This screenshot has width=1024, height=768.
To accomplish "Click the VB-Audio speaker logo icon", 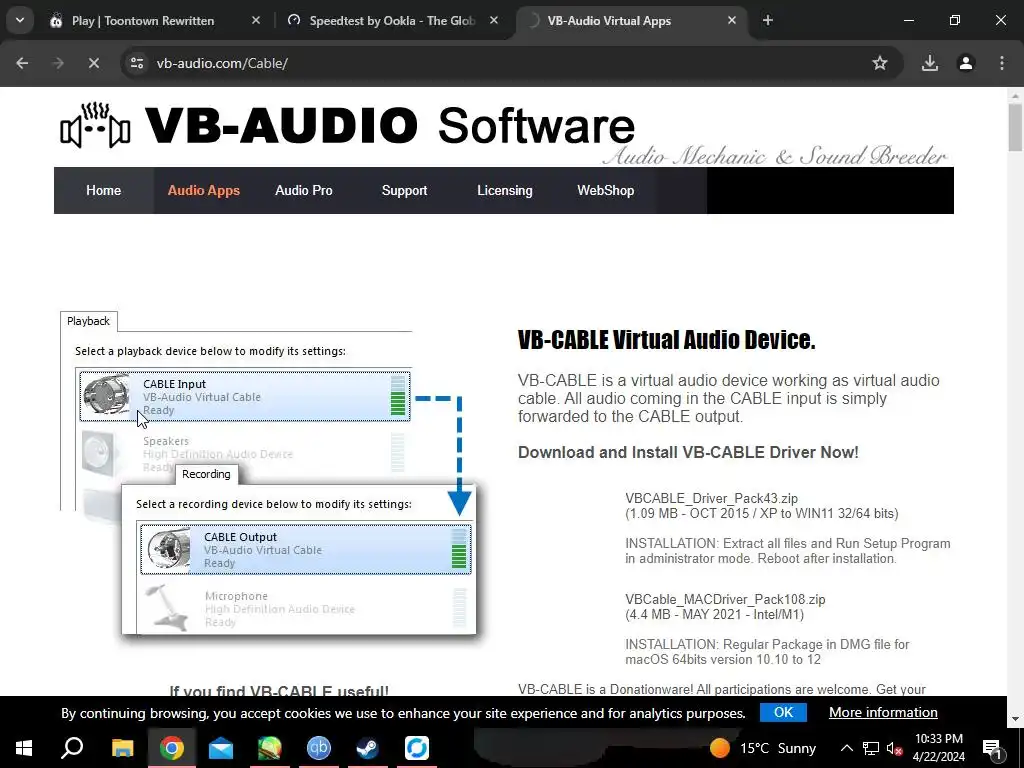I will [95, 124].
